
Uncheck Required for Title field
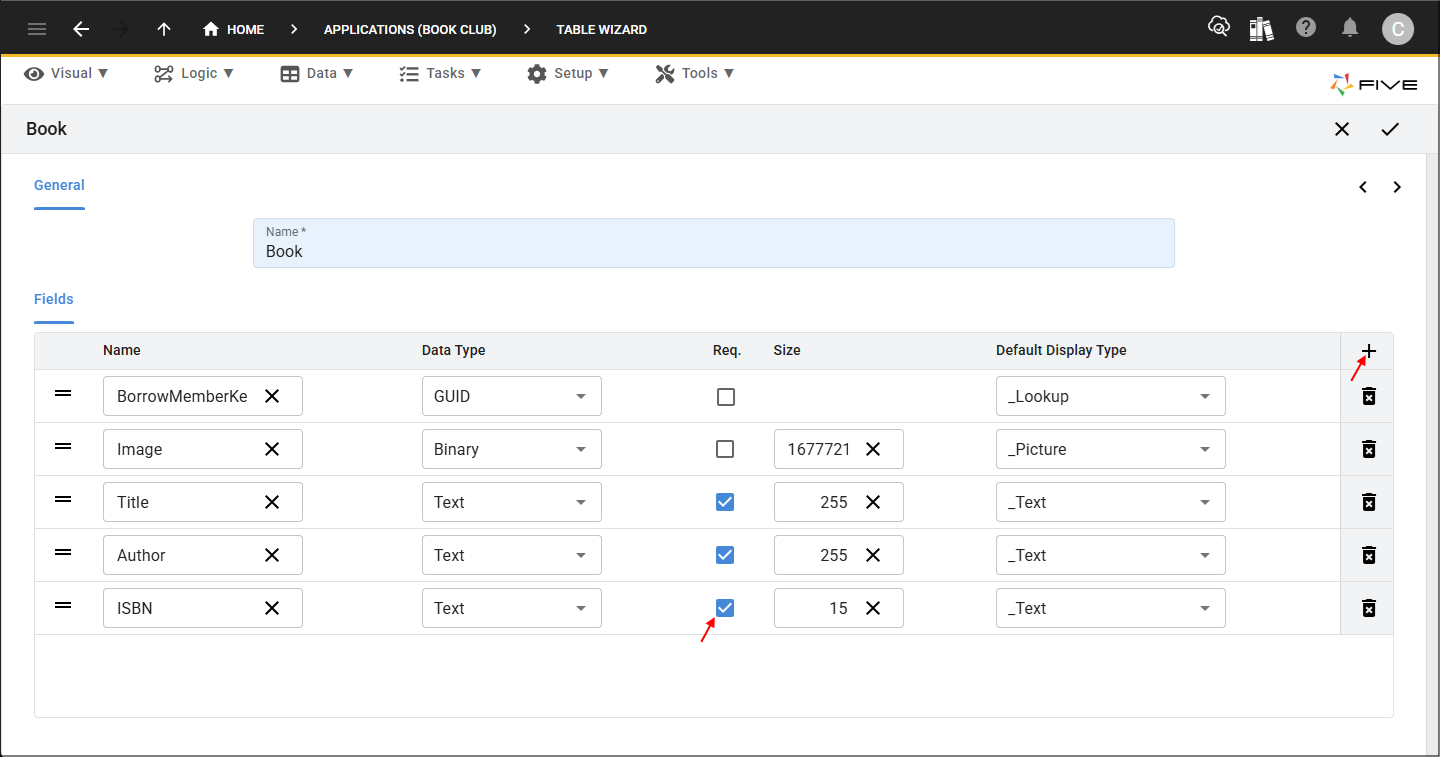[726, 502]
